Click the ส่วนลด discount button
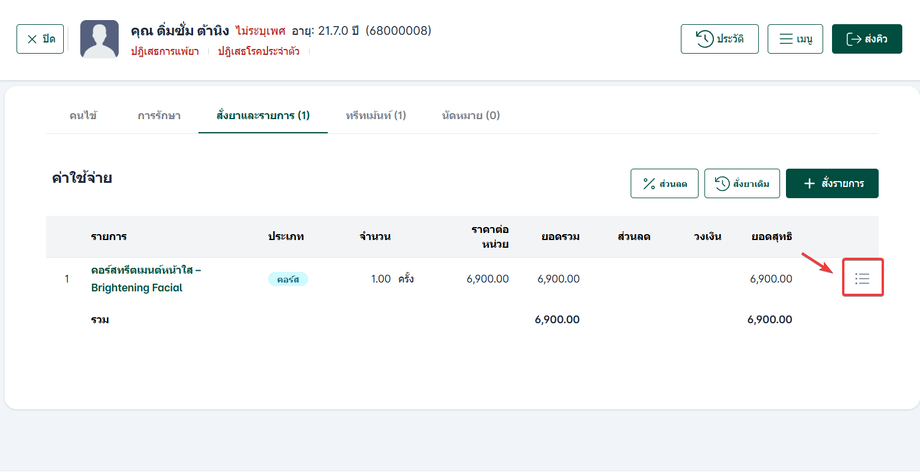The height and width of the screenshot is (473, 920). 664,184
